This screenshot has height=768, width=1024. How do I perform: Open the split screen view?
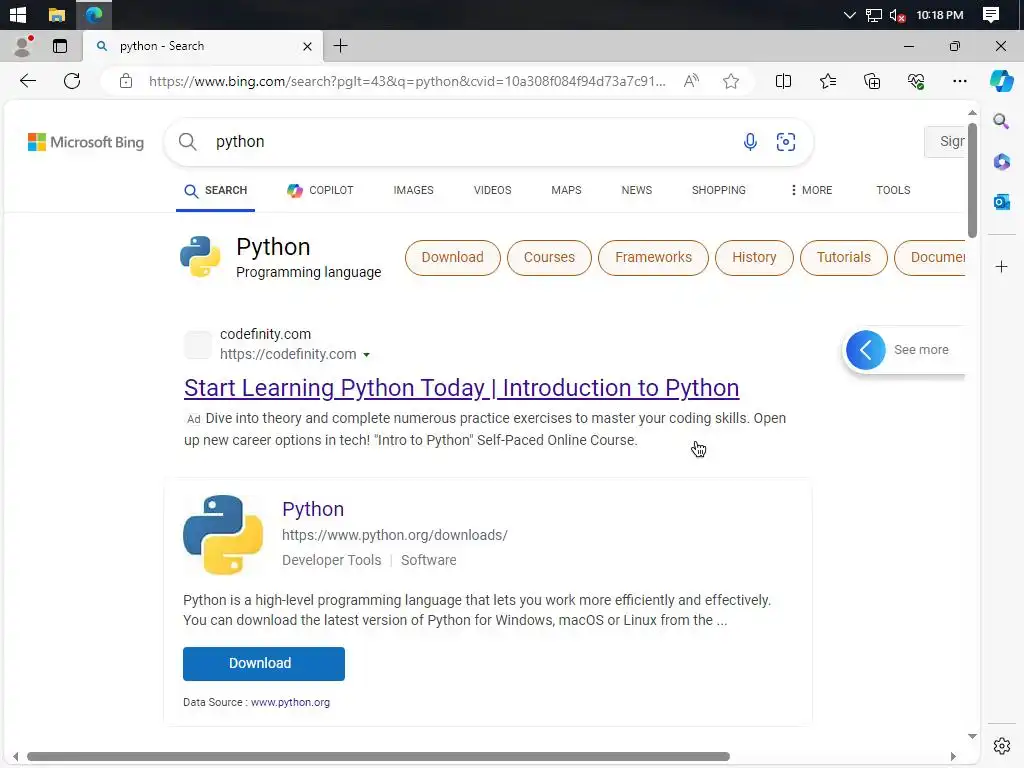coord(783,81)
